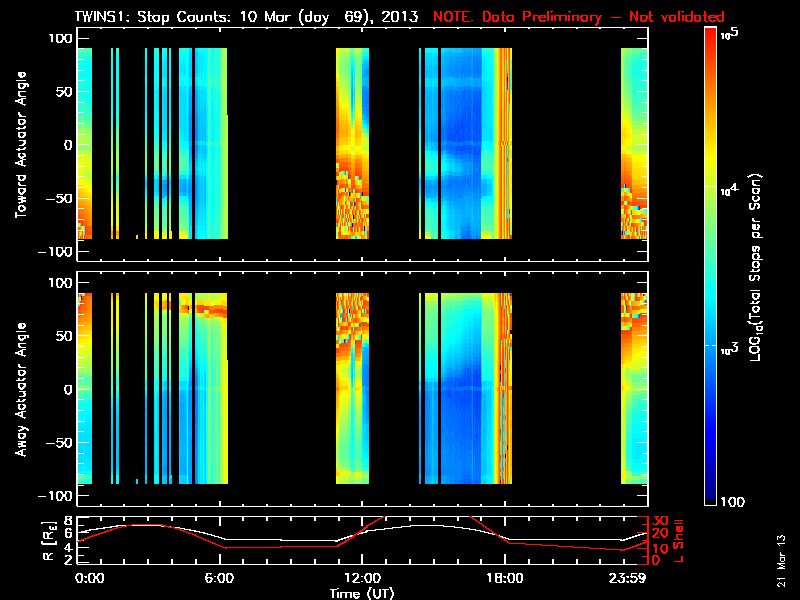800x600 pixels.
Task: Click the white radius curve in orbit panel
Action: (x=420, y=526)
